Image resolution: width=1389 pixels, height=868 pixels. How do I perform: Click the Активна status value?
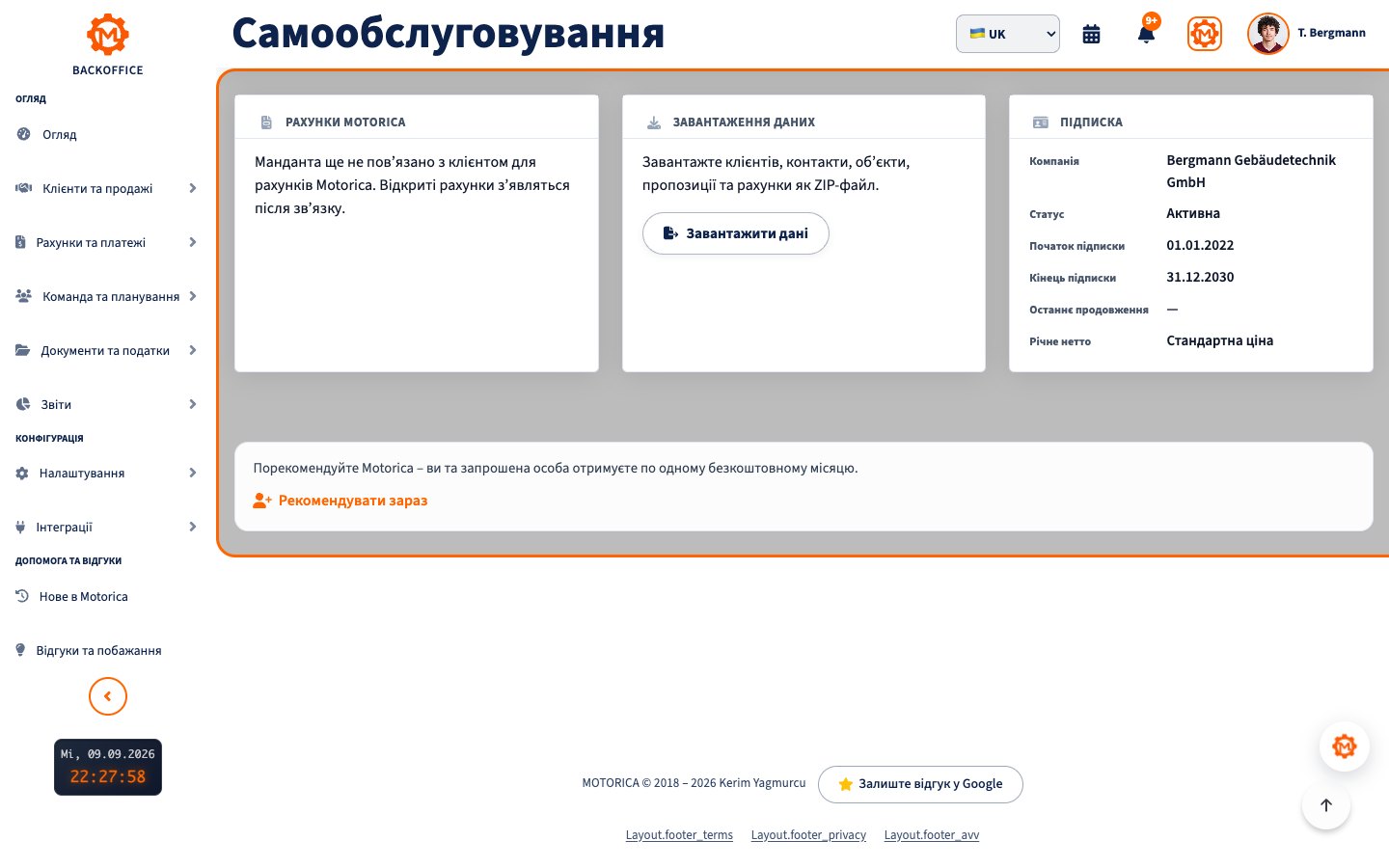point(1193,213)
